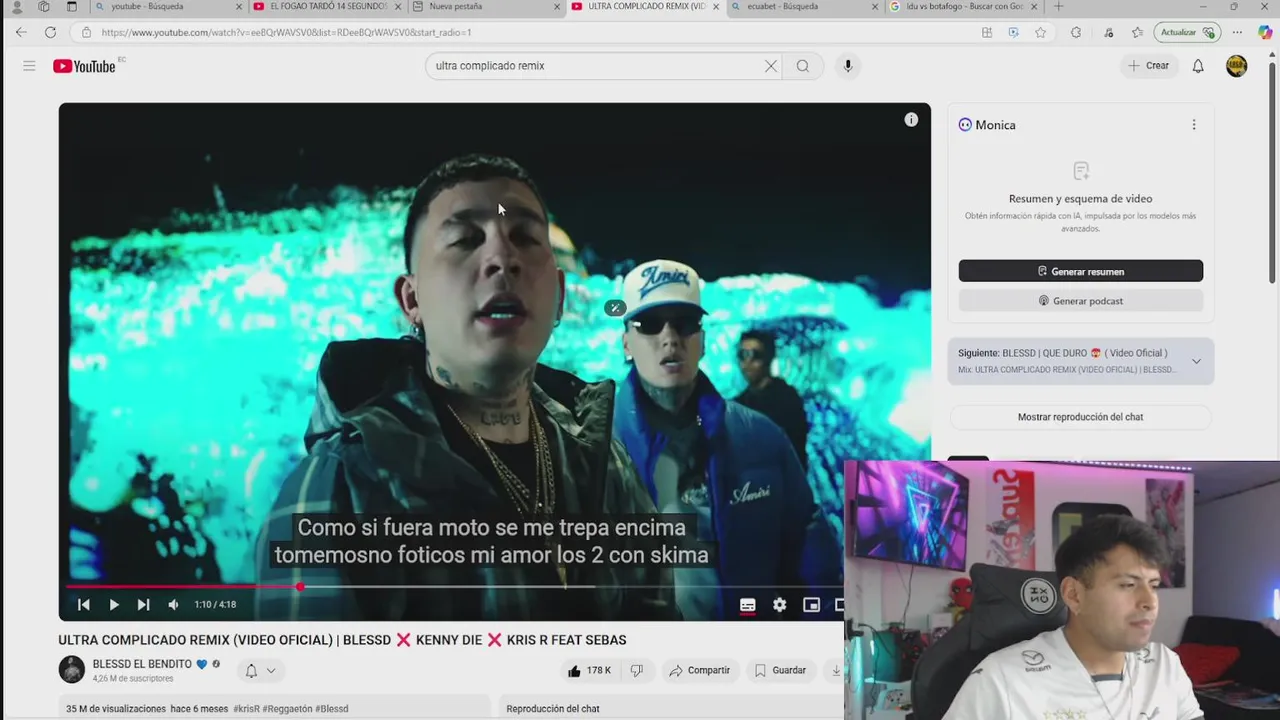Reload the page with refresh icon

(50, 32)
